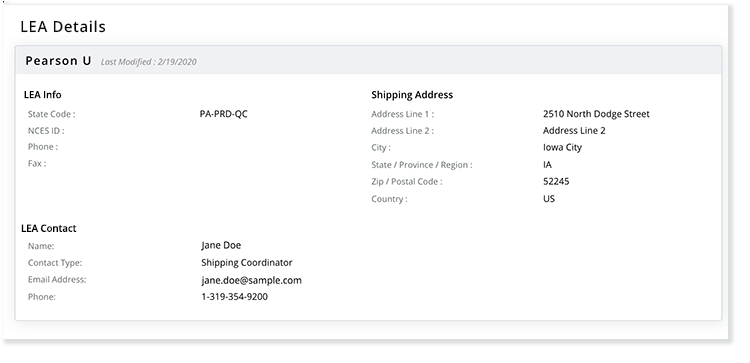This screenshot has width=750, height=363.
Task: Select the PA-PRD-QC state code value
Action: tap(223, 114)
